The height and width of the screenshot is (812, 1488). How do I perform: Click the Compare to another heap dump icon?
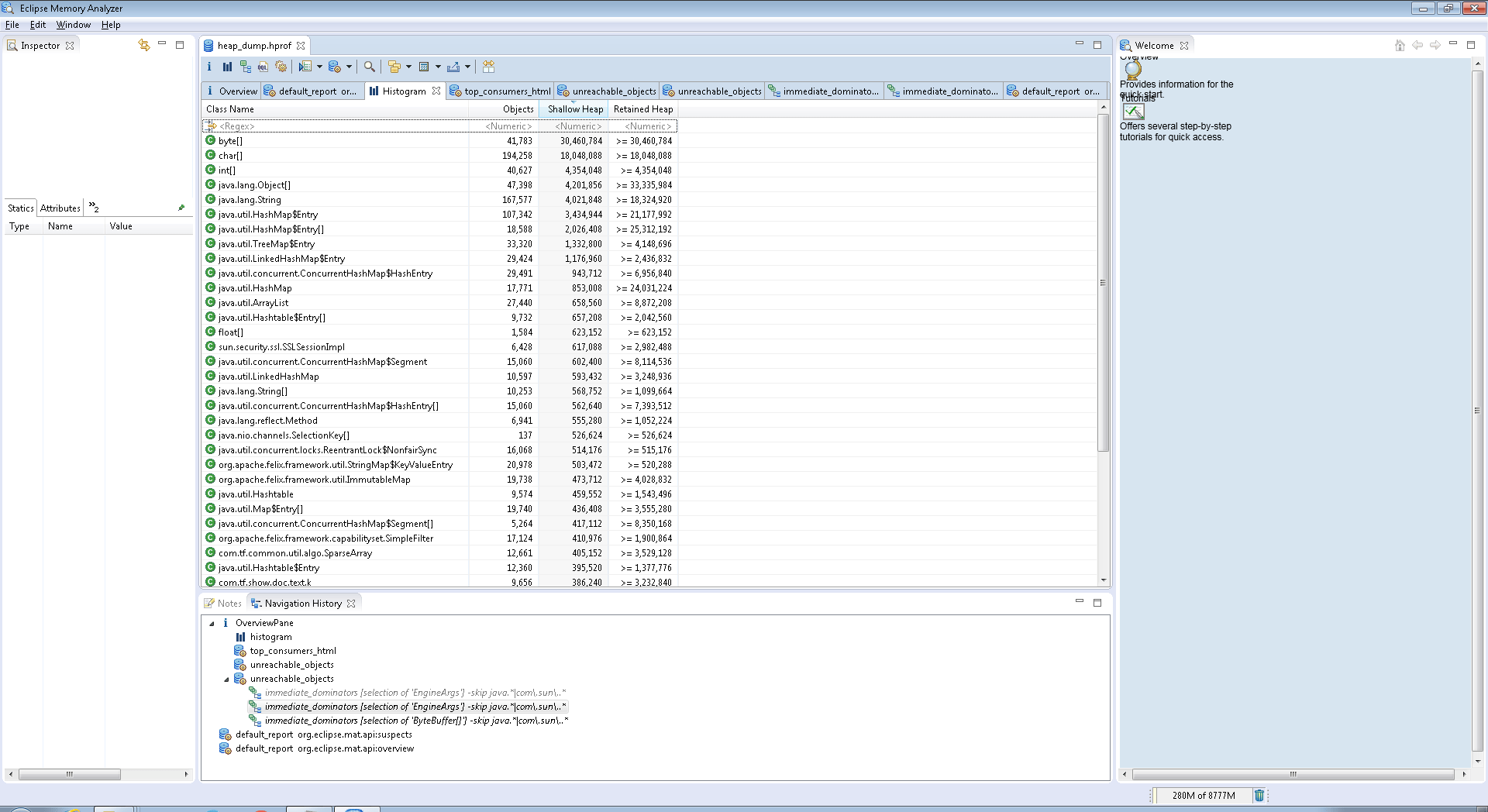tap(488, 67)
